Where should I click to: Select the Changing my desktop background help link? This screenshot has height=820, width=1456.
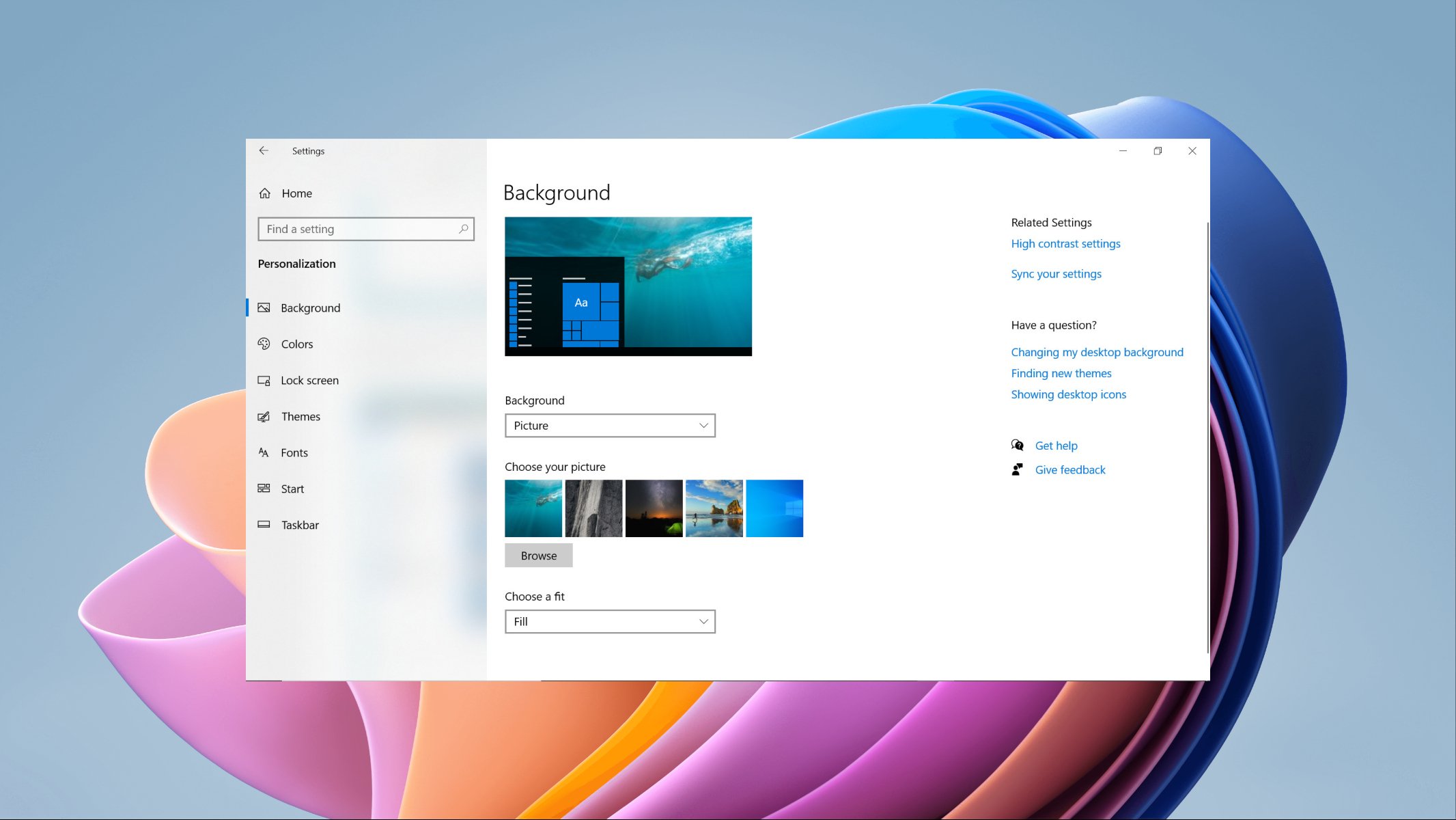click(x=1097, y=352)
